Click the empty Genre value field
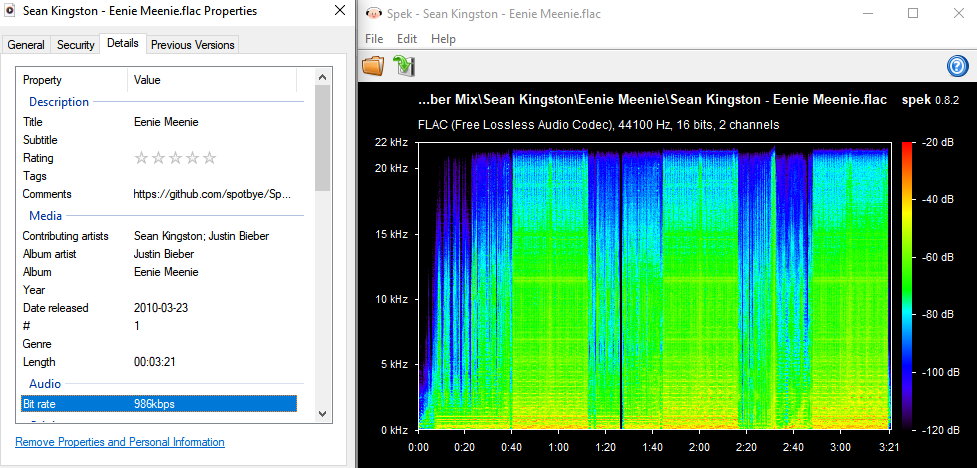 (212, 344)
